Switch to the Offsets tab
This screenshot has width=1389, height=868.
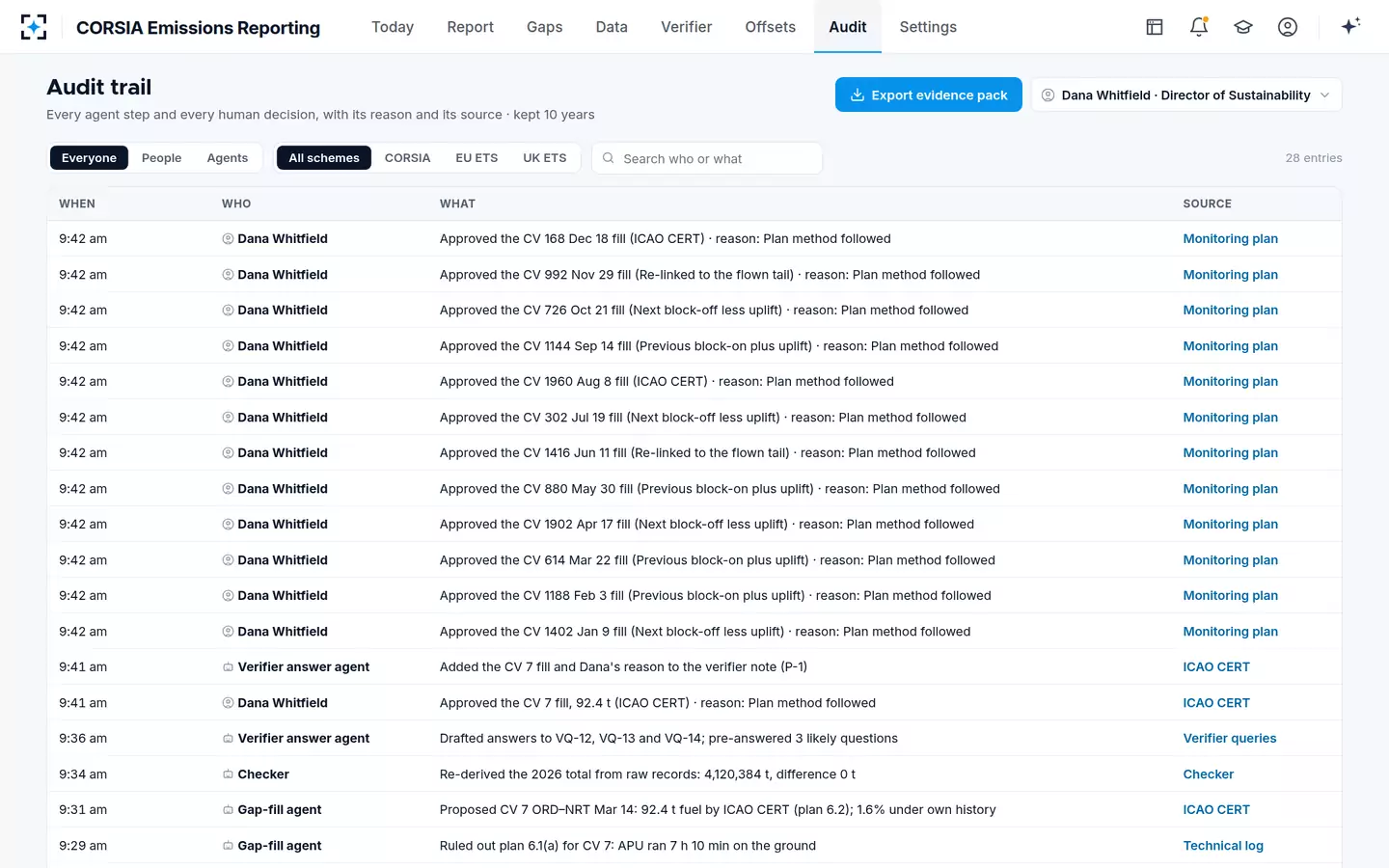pos(770,27)
